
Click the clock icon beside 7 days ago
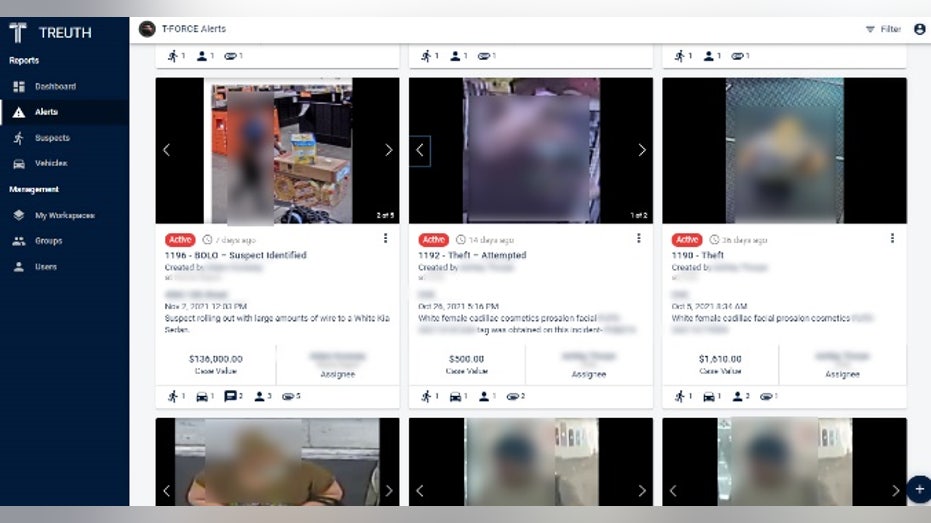click(x=207, y=240)
